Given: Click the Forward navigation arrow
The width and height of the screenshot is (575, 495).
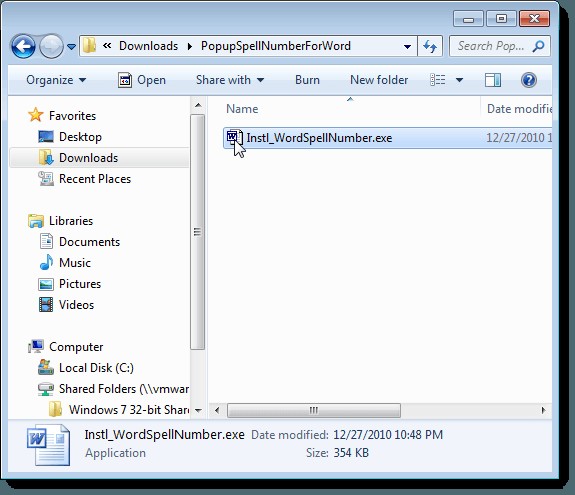Looking at the screenshot, I should tap(51, 47).
